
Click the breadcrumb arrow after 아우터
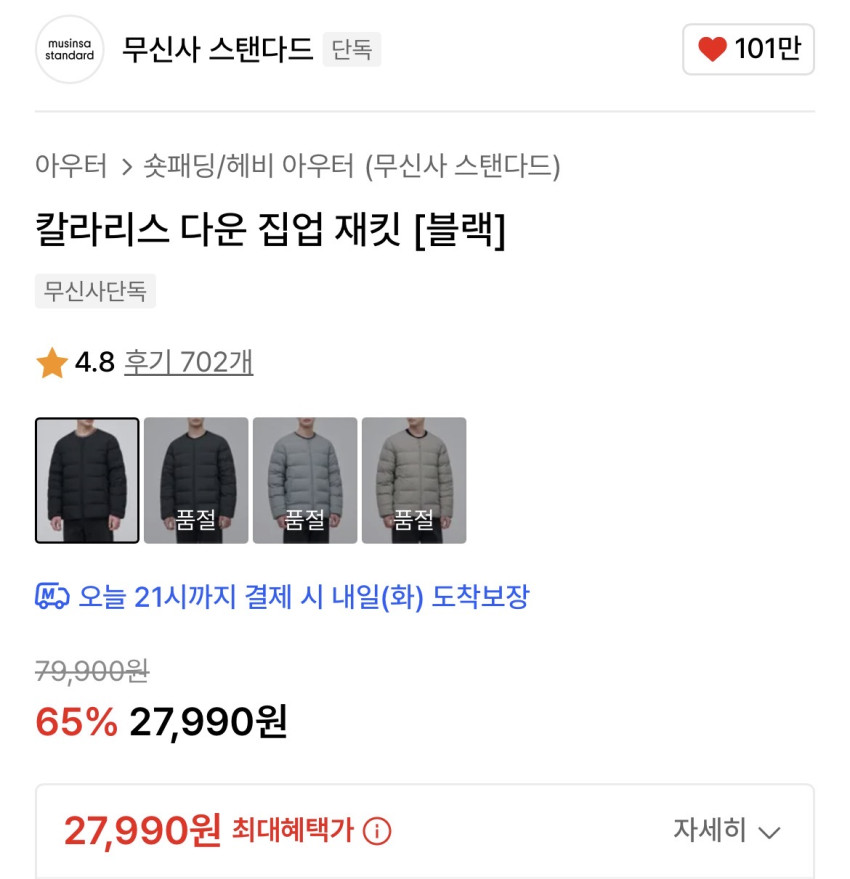126,166
